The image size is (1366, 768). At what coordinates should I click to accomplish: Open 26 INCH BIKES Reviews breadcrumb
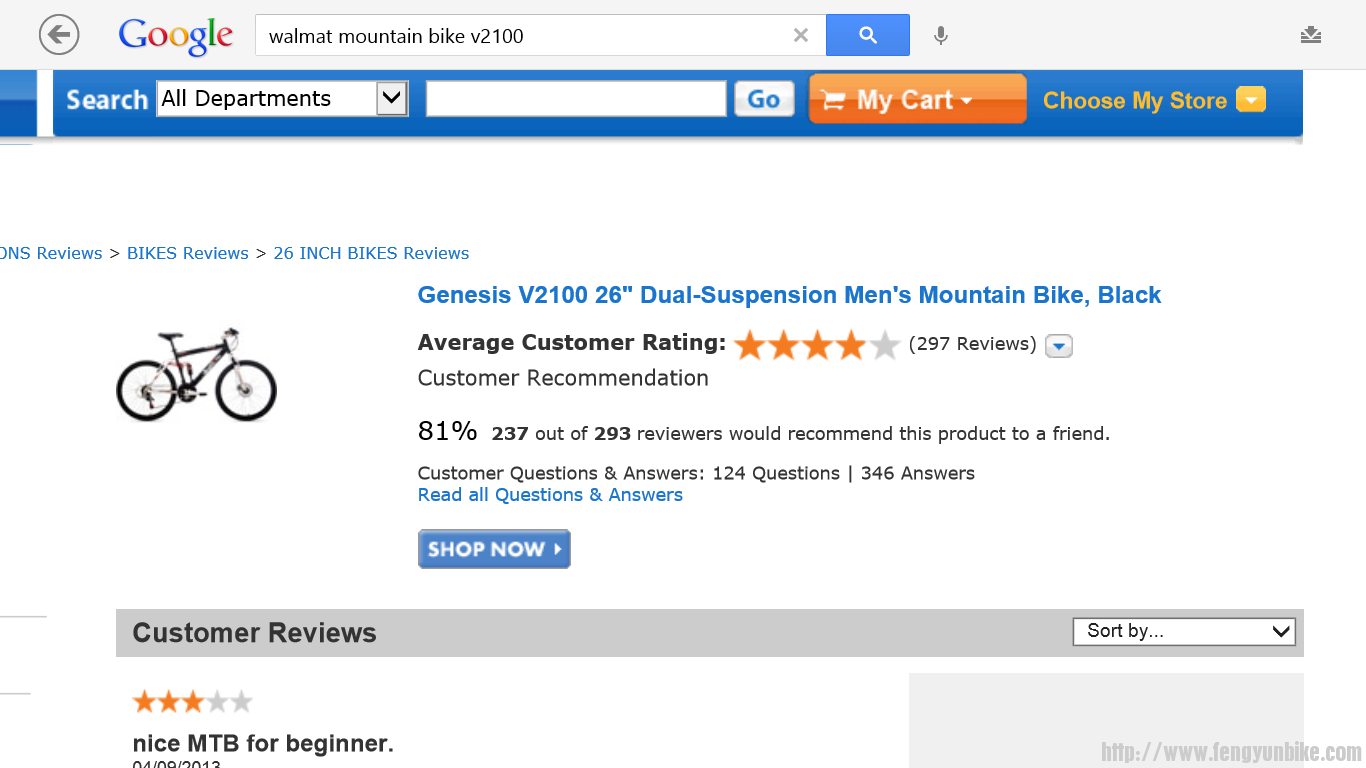point(371,253)
